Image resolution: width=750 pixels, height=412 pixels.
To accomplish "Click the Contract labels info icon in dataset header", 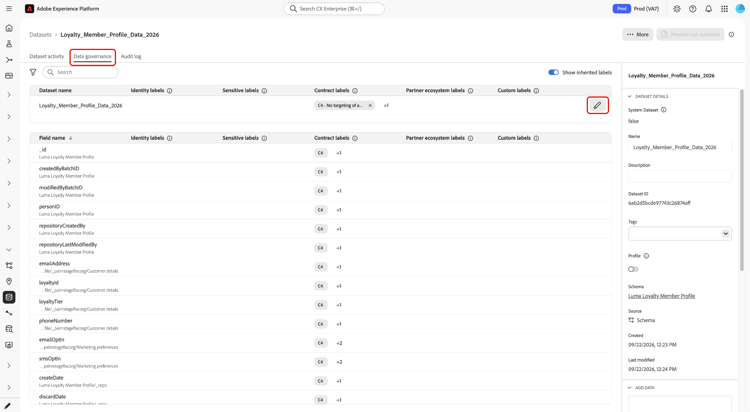I will (355, 90).
